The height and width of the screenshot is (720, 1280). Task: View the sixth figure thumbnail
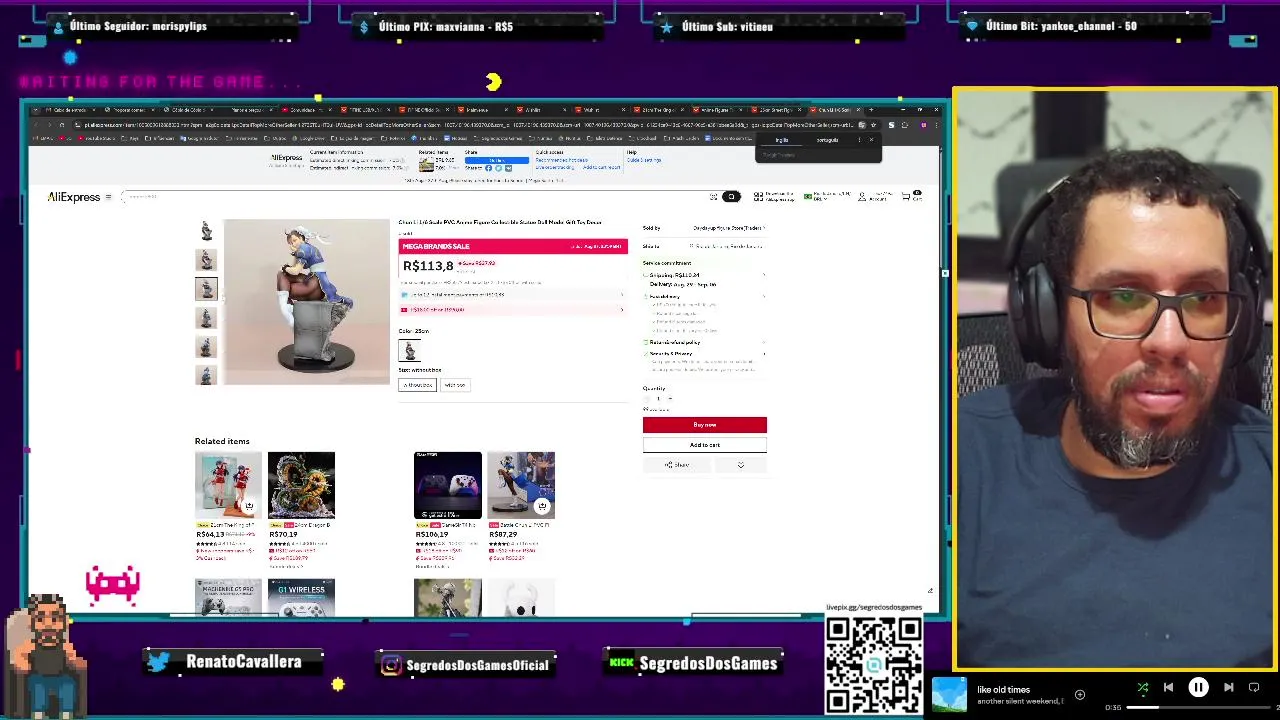coord(206,375)
